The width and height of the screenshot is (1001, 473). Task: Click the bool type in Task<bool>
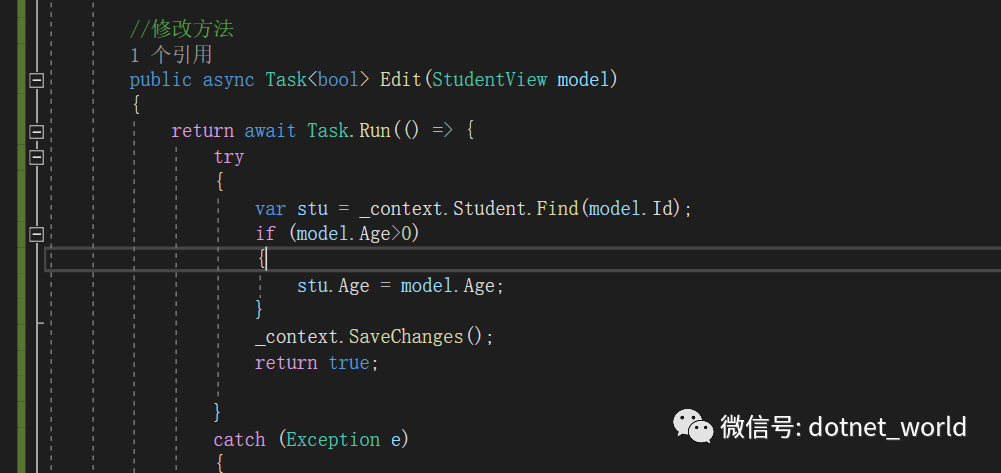pos(338,80)
